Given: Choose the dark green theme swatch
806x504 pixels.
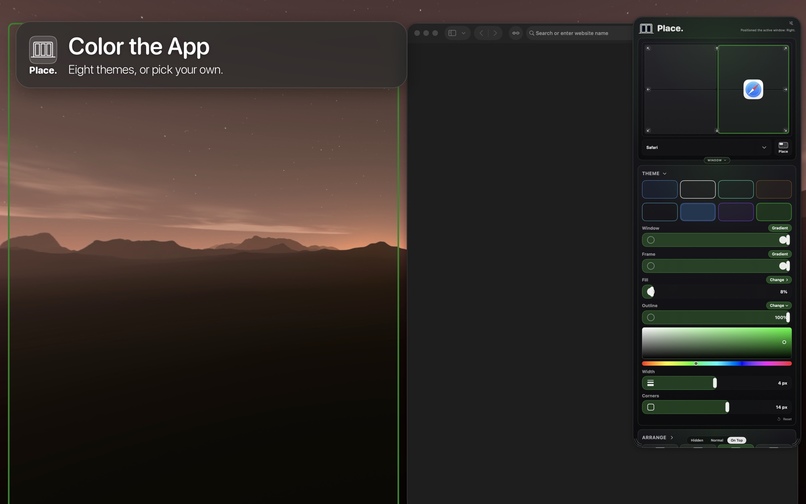Looking at the screenshot, I should [774, 212].
